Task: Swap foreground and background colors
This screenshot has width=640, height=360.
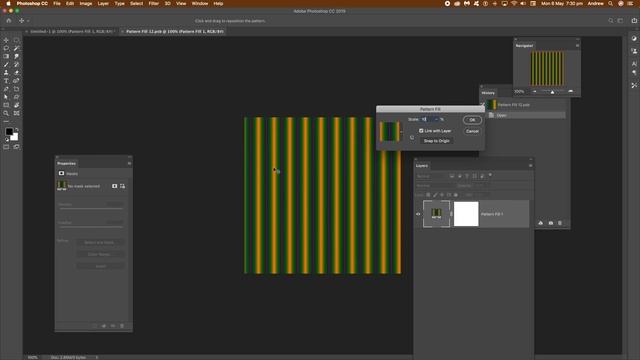Action: [x=17, y=129]
